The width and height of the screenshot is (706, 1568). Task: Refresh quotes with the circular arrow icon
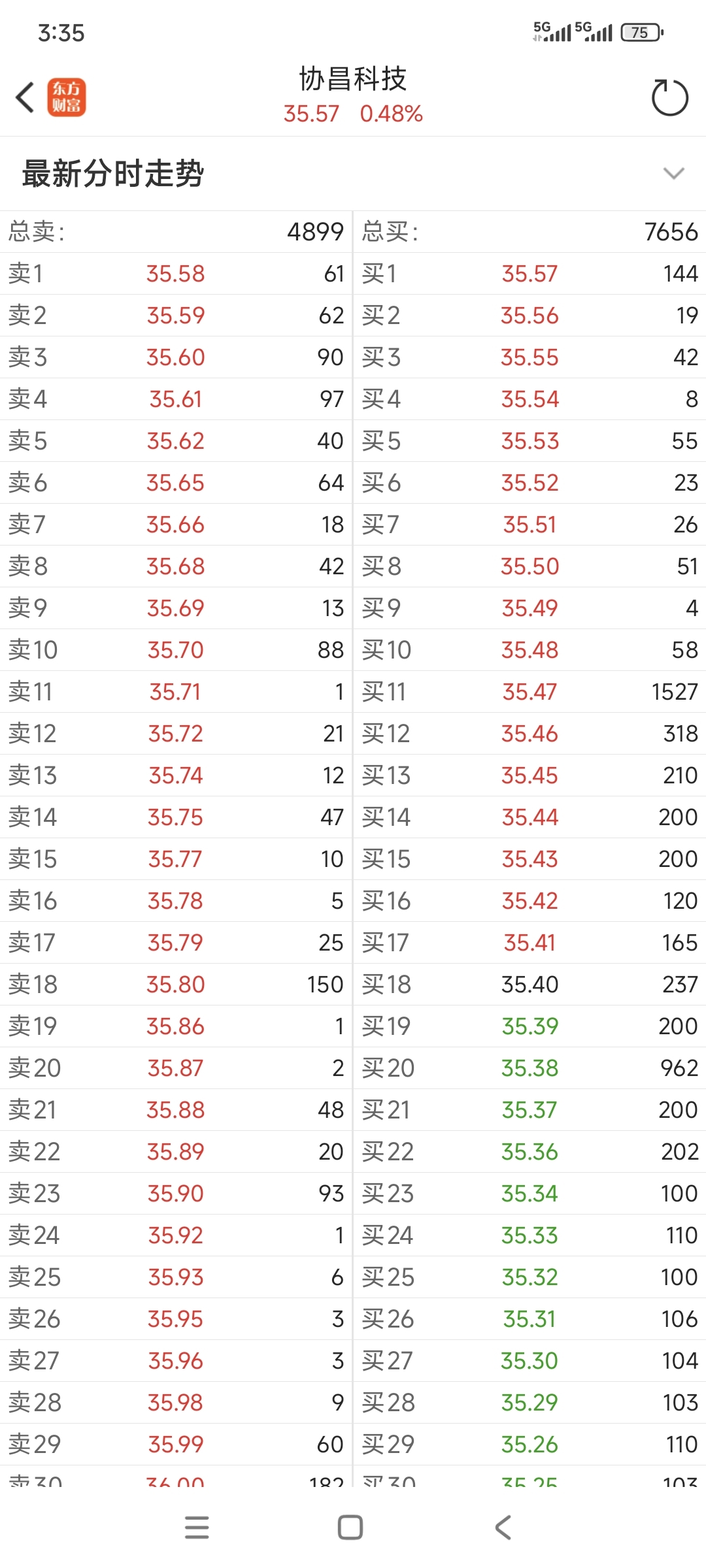point(670,98)
